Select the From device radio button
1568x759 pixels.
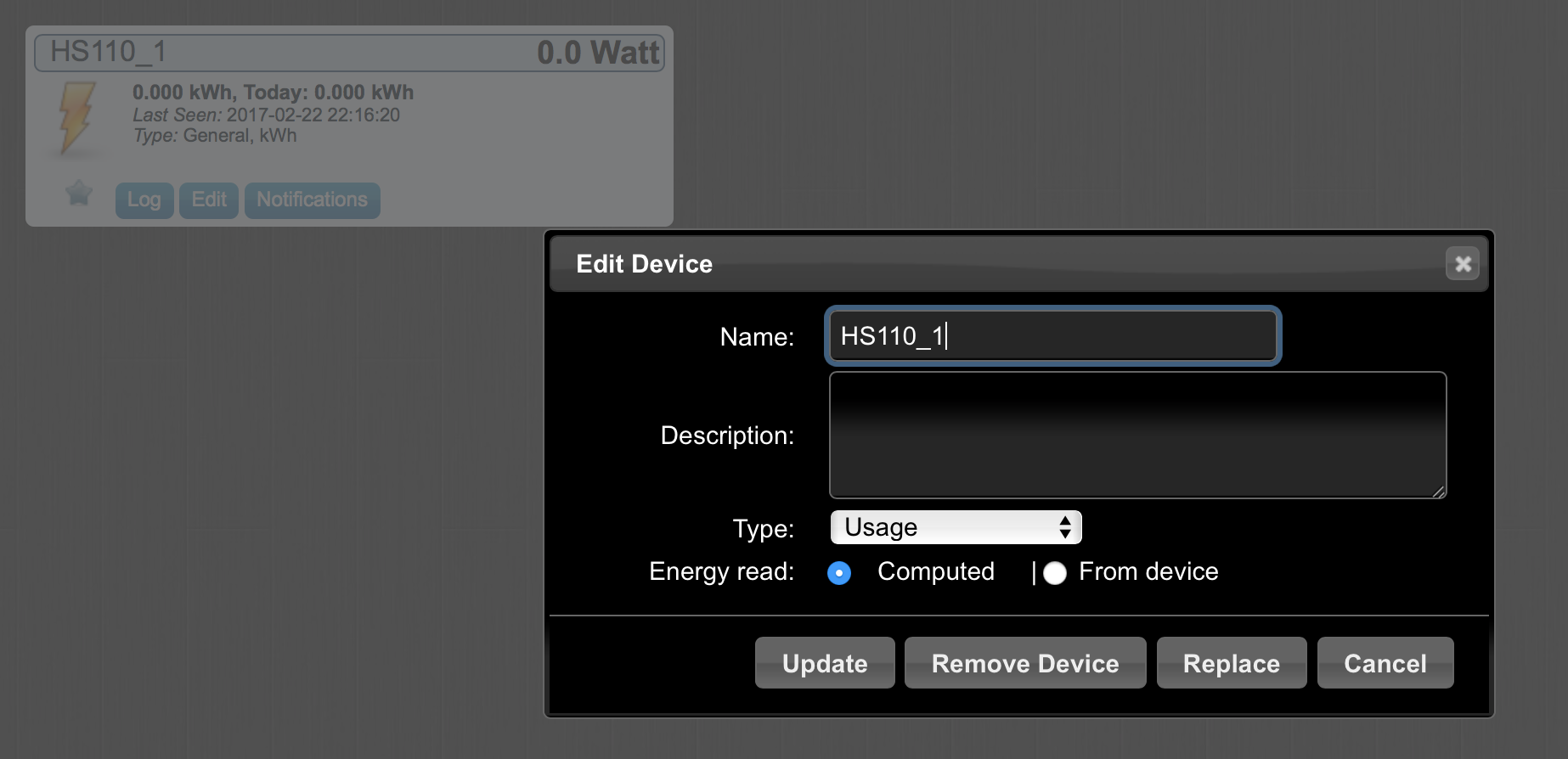[x=1054, y=573]
